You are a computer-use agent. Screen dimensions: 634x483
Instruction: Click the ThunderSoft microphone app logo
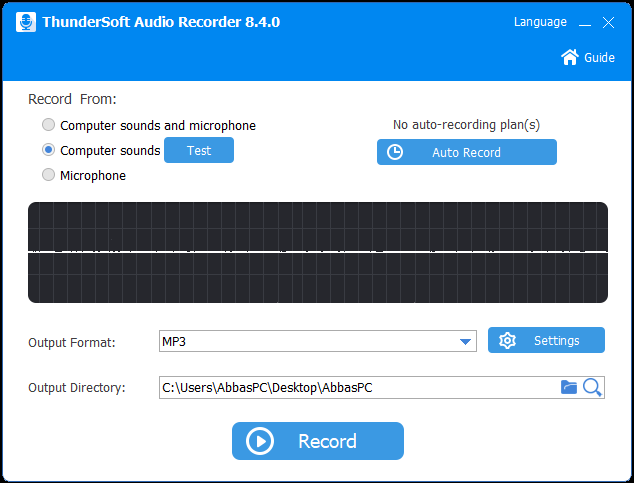[x=26, y=22]
